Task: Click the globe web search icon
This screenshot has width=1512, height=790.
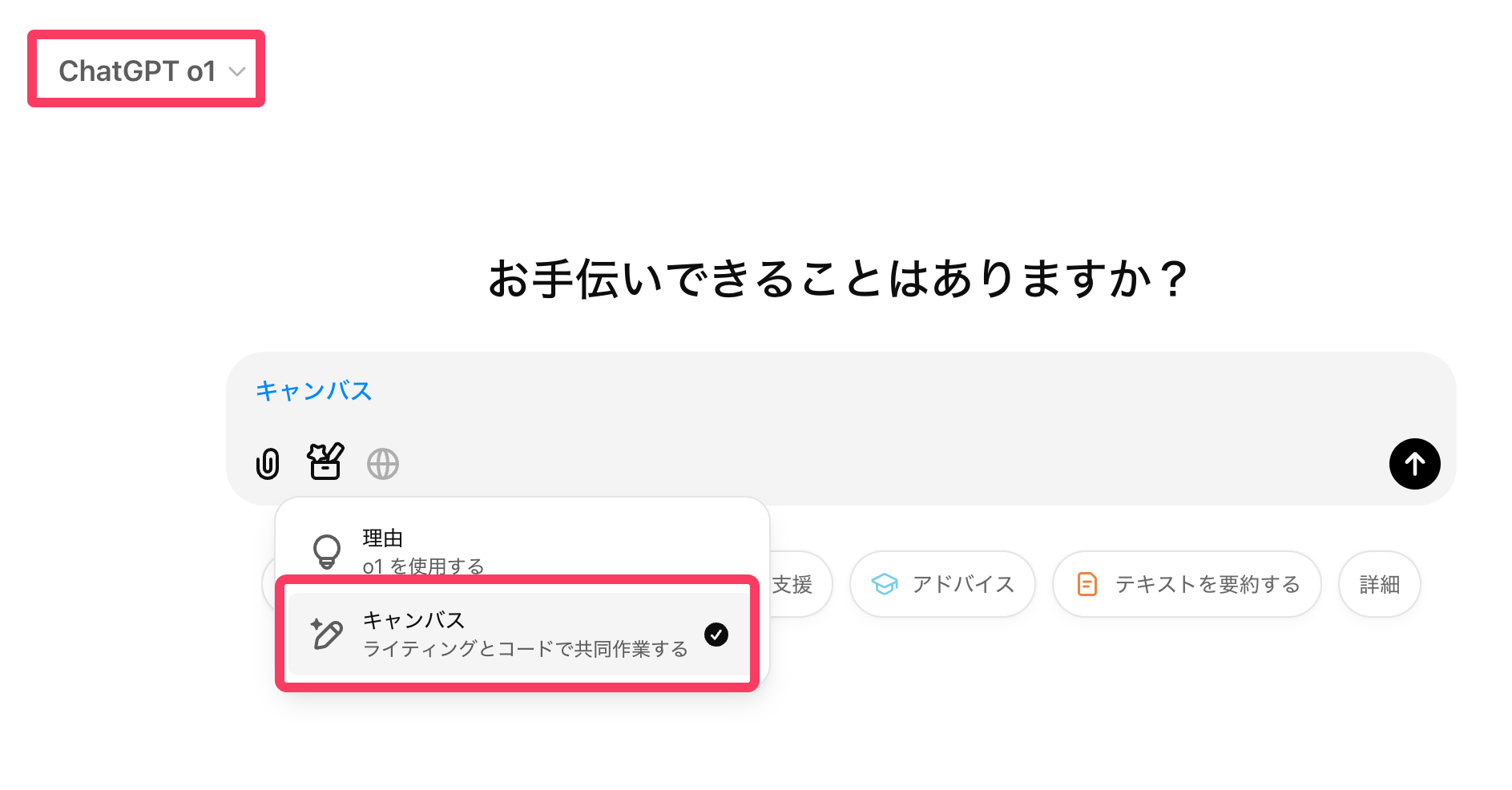Action: coord(383,464)
